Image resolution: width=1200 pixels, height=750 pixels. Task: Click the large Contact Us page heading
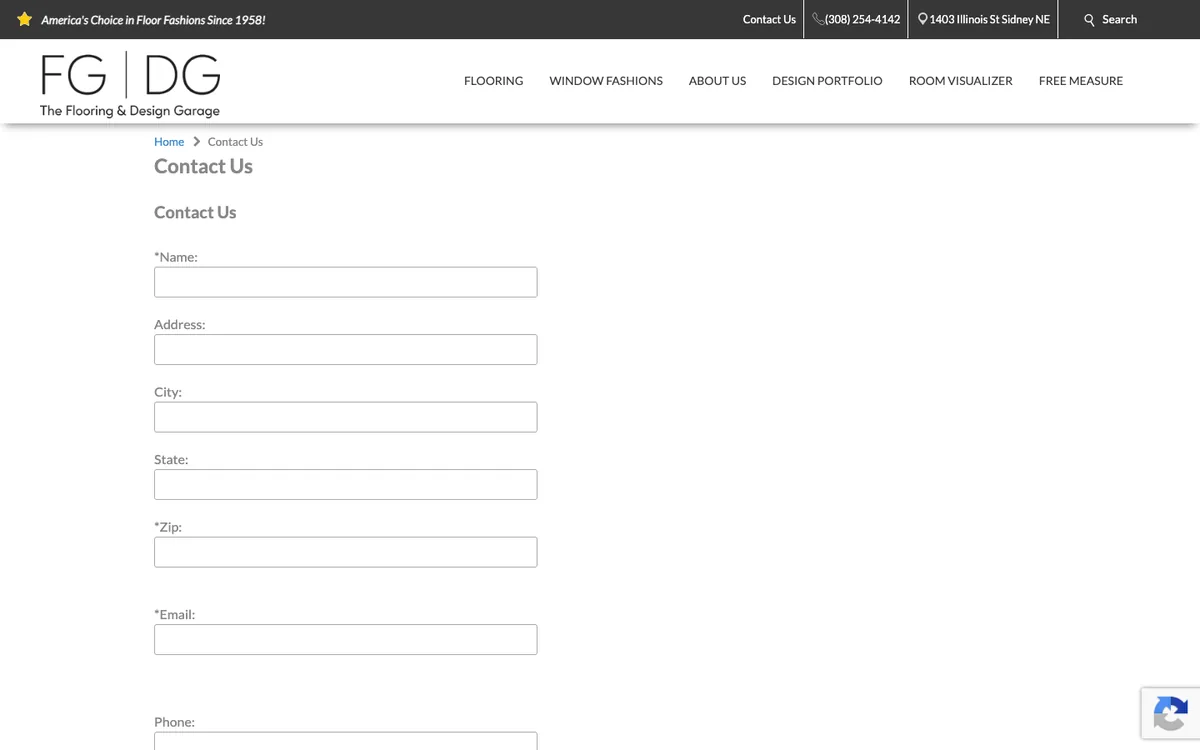pos(203,166)
